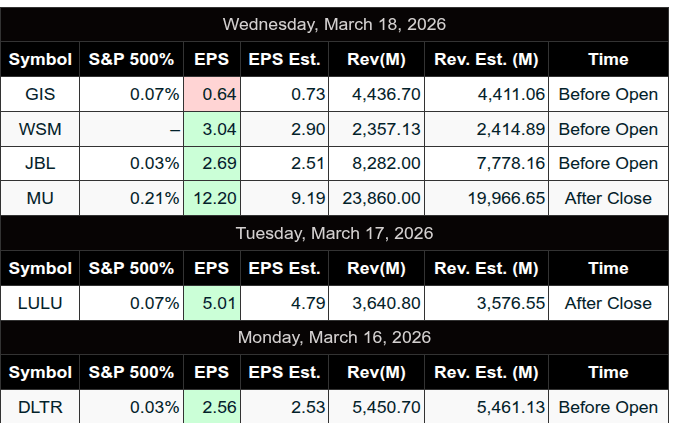
Task: Click the green MU EPS value 12.20
Action: [214, 198]
